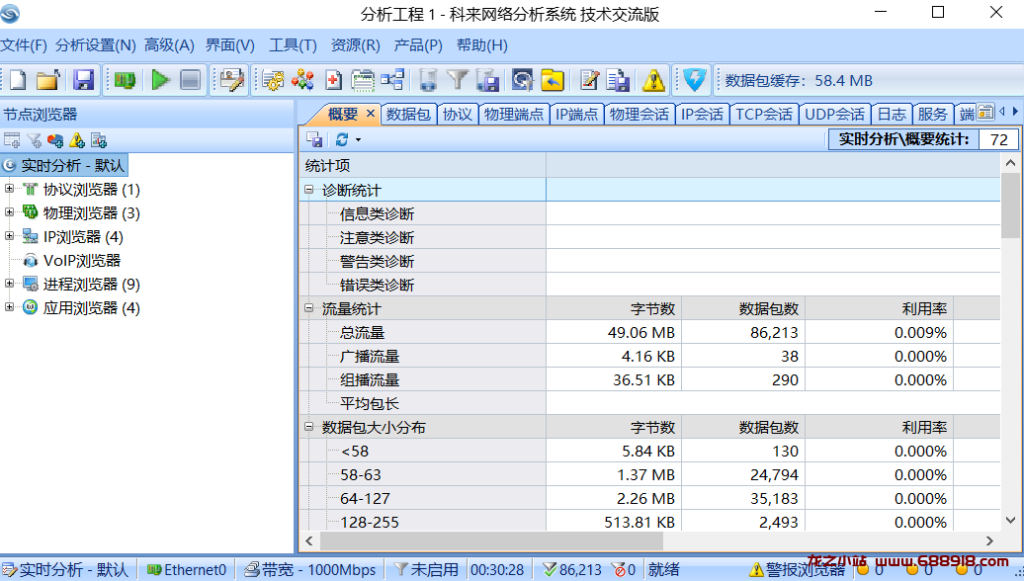Screen dimensions: 1024x581
Task: Select the 实时分析 - 默认 root node
Action: coord(64,165)
